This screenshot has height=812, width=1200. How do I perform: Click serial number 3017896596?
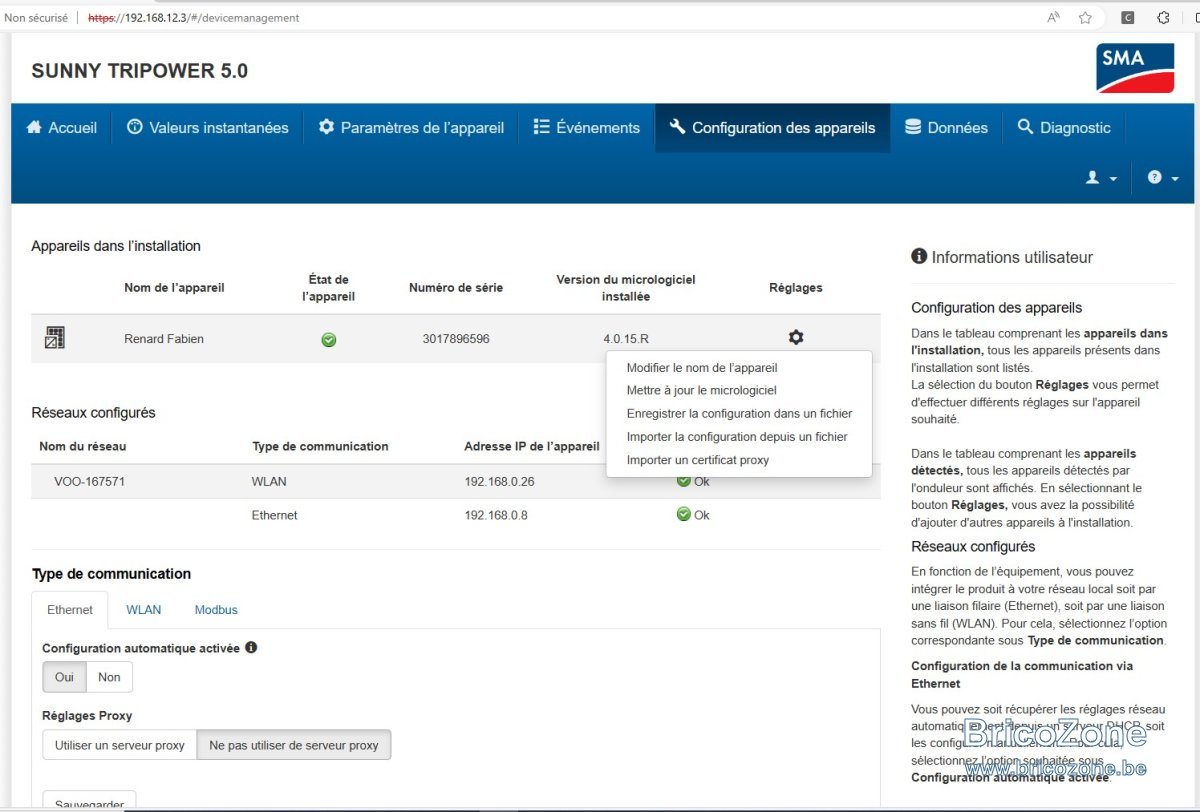point(456,339)
